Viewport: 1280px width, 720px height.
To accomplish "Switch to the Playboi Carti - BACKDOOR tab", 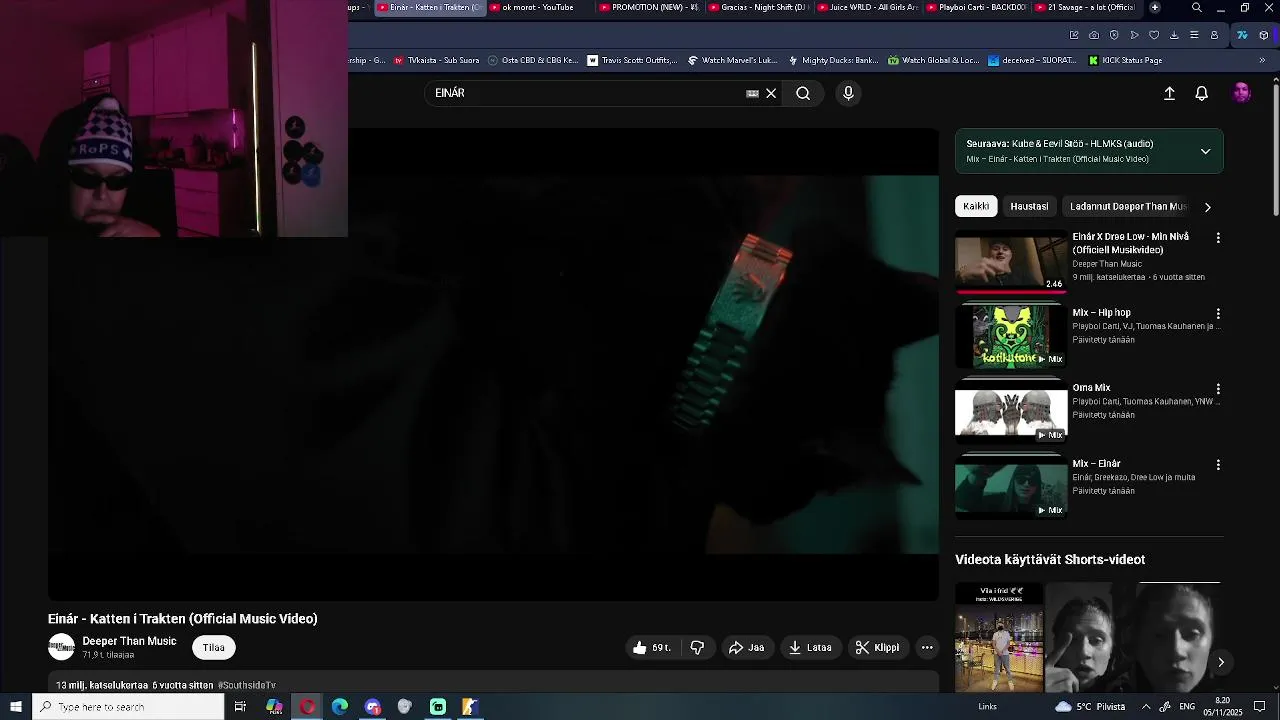I will (977, 8).
